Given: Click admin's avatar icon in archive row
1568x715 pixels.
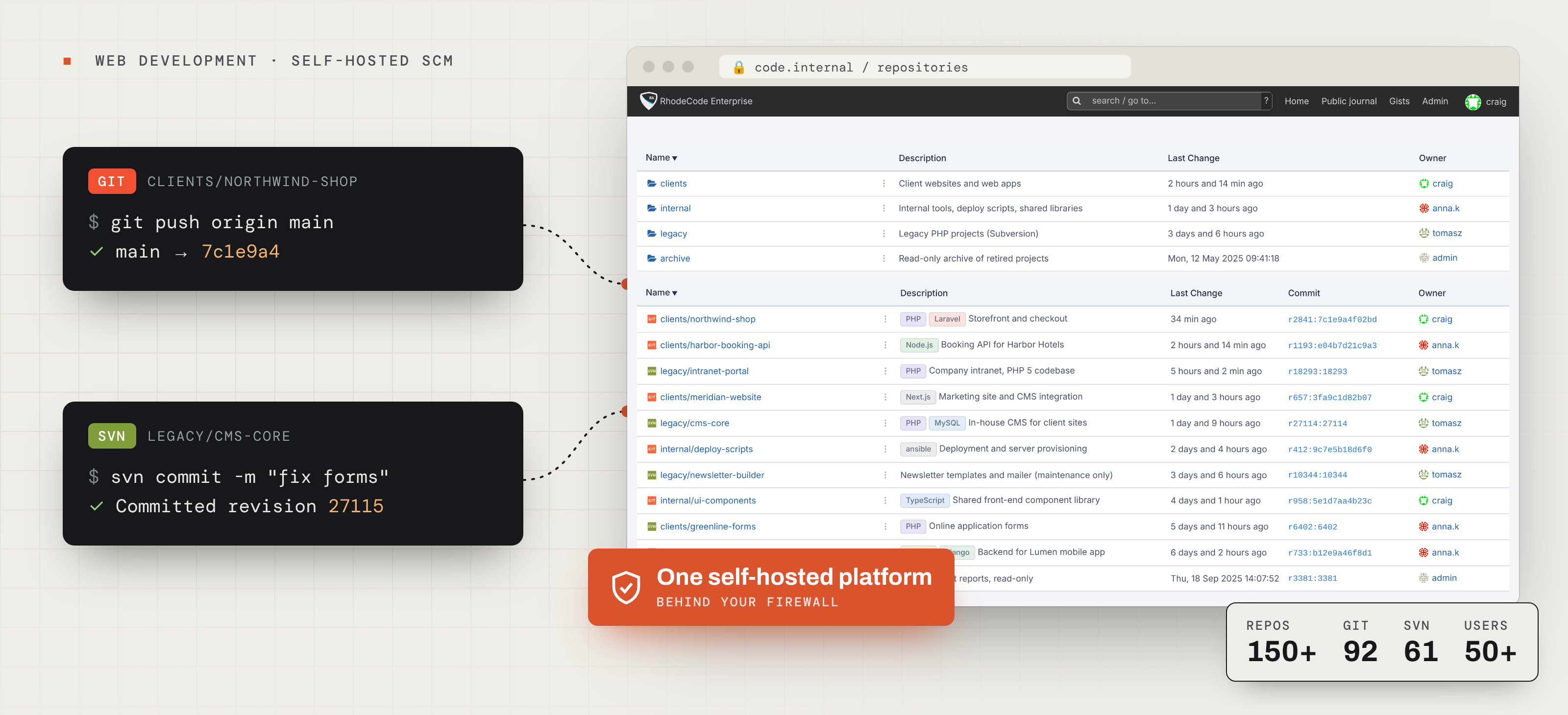Looking at the screenshot, I should click(1424, 258).
